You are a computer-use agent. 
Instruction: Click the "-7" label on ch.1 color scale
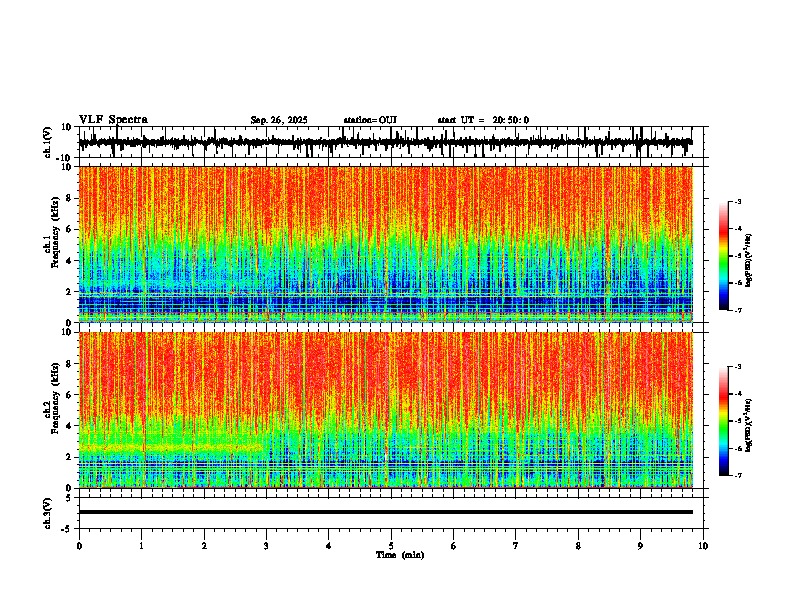point(737,310)
